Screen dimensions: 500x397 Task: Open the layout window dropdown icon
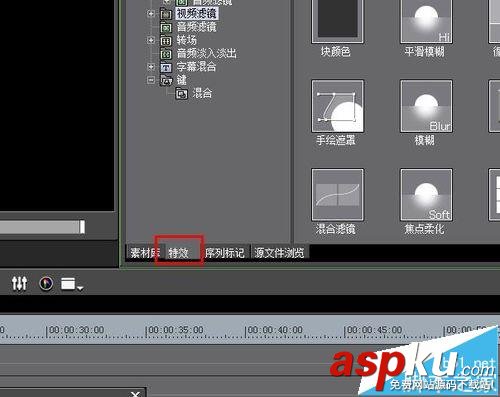point(72,284)
